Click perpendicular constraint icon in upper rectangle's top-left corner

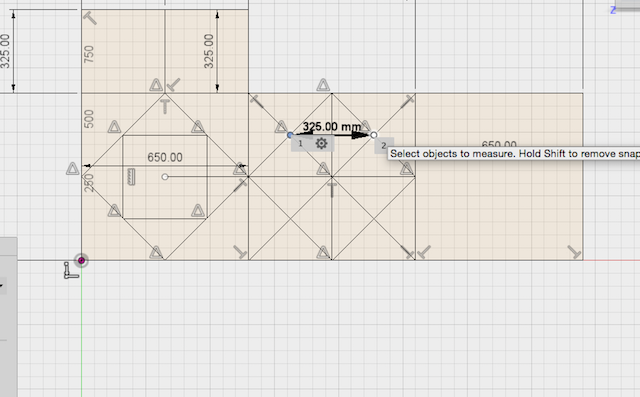(x=90, y=18)
